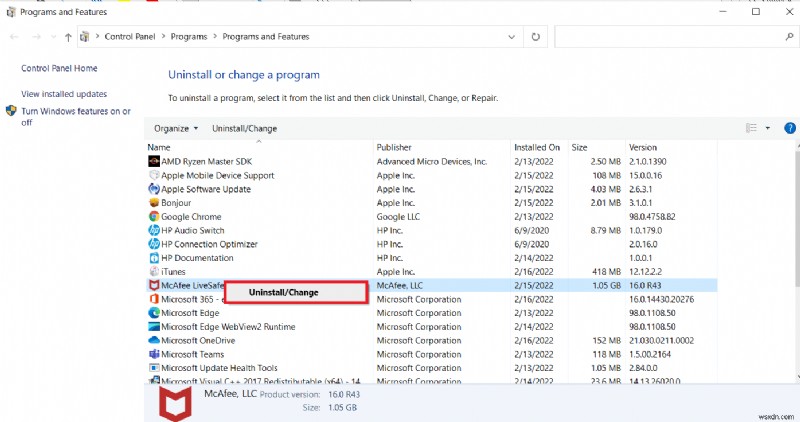Click the Programs and Features breadcrumb
800x422 pixels.
point(266,37)
